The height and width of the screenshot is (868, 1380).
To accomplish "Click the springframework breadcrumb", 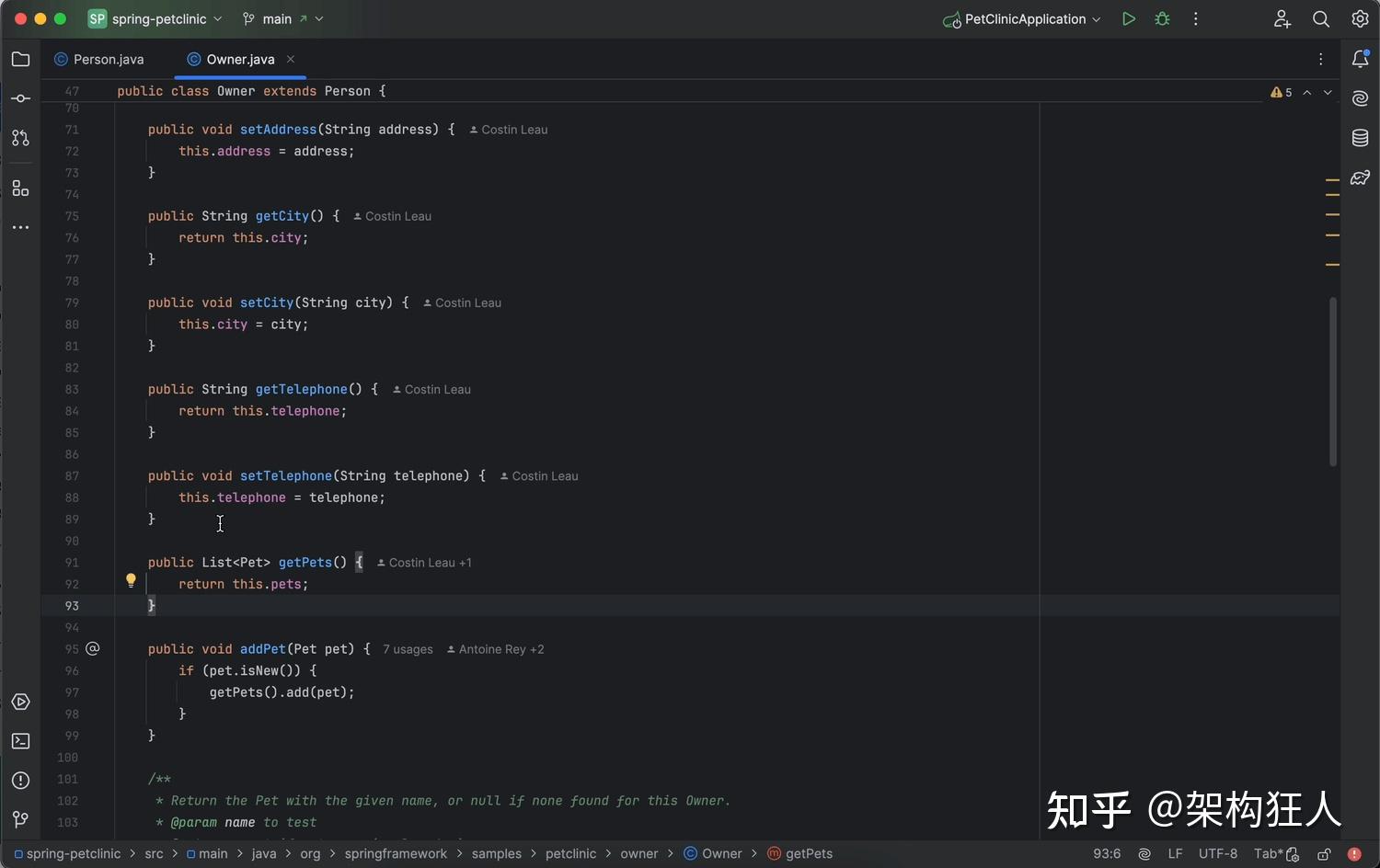I will 396,854.
